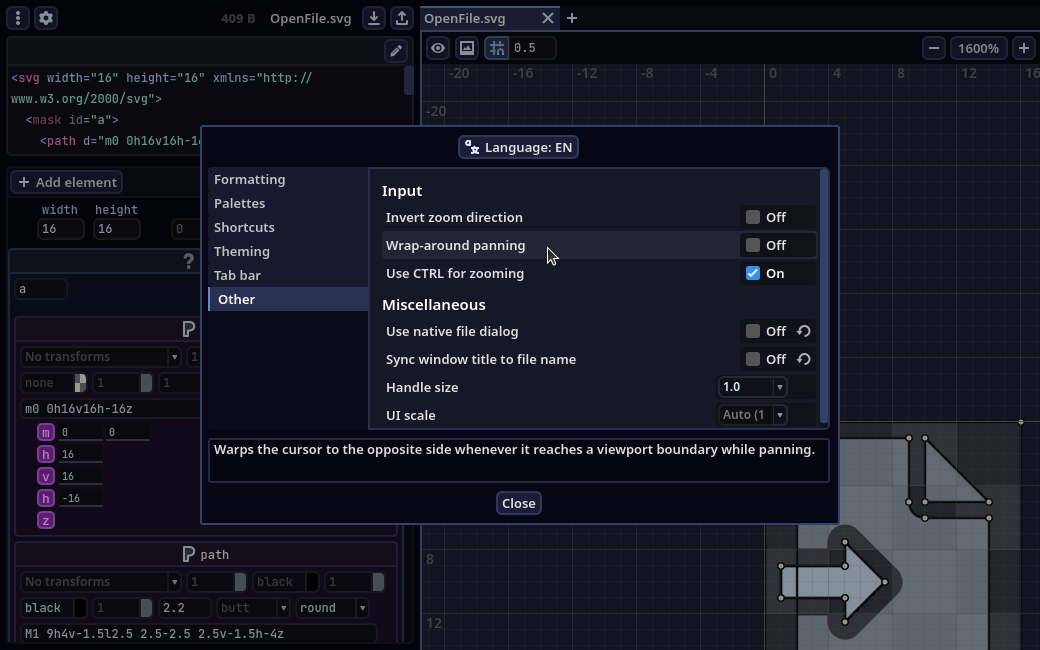Click the m command badge
1040x650 pixels.
[x=45, y=433]
